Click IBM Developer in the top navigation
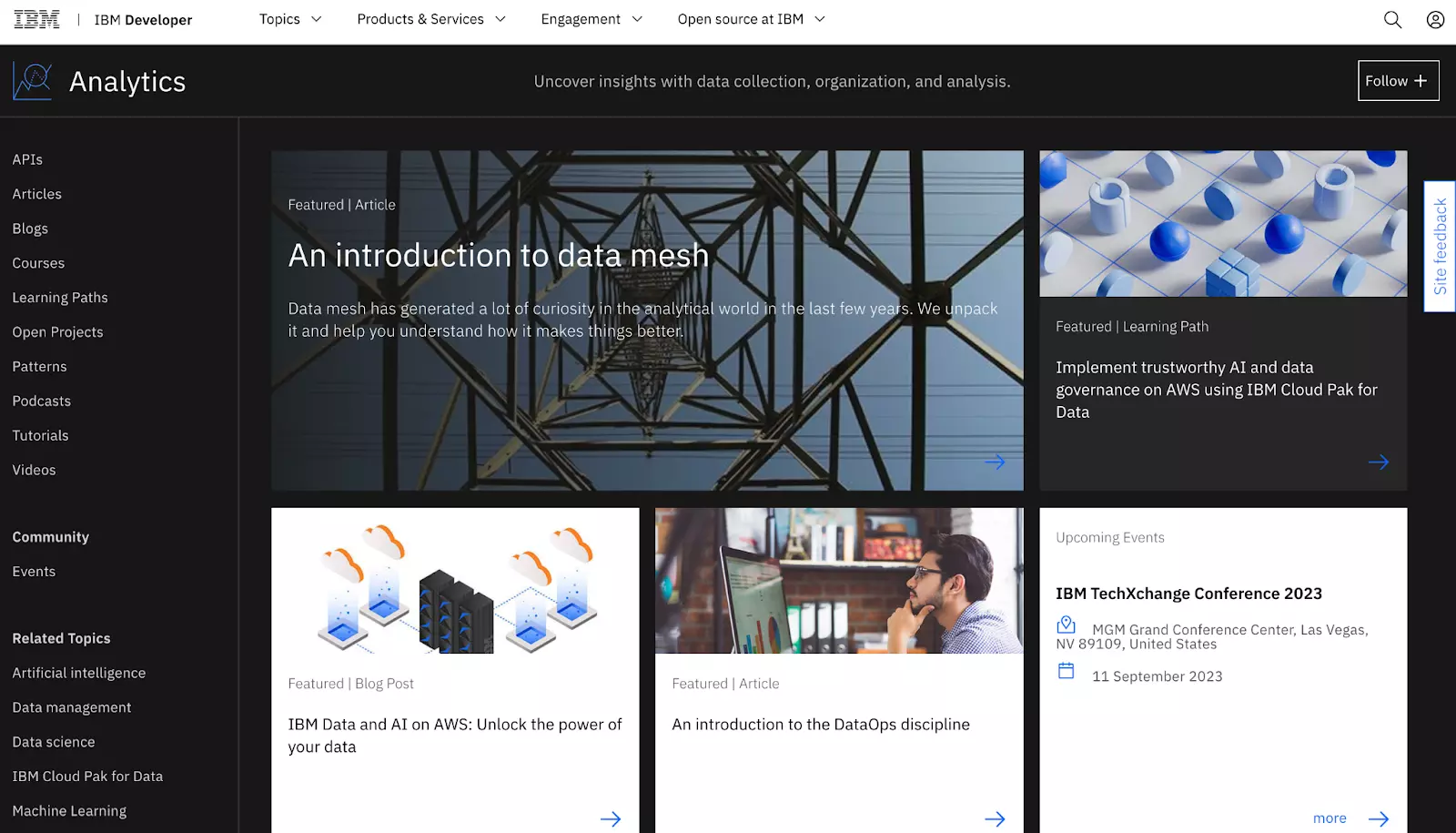The image size is (1456, 833). point(142,19)
